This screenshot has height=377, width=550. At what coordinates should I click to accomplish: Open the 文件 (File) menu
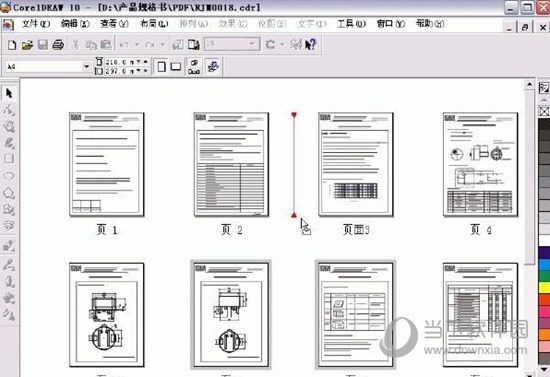(36, 24)
